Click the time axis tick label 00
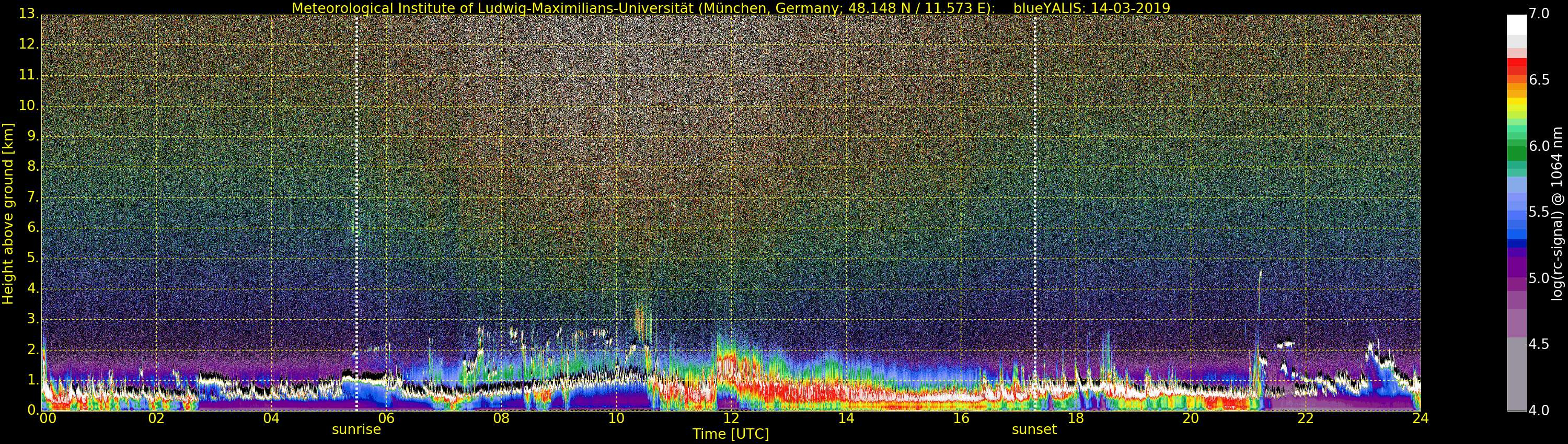Image resolution: width=1568 pixels, height=444 pixels. 48,418
